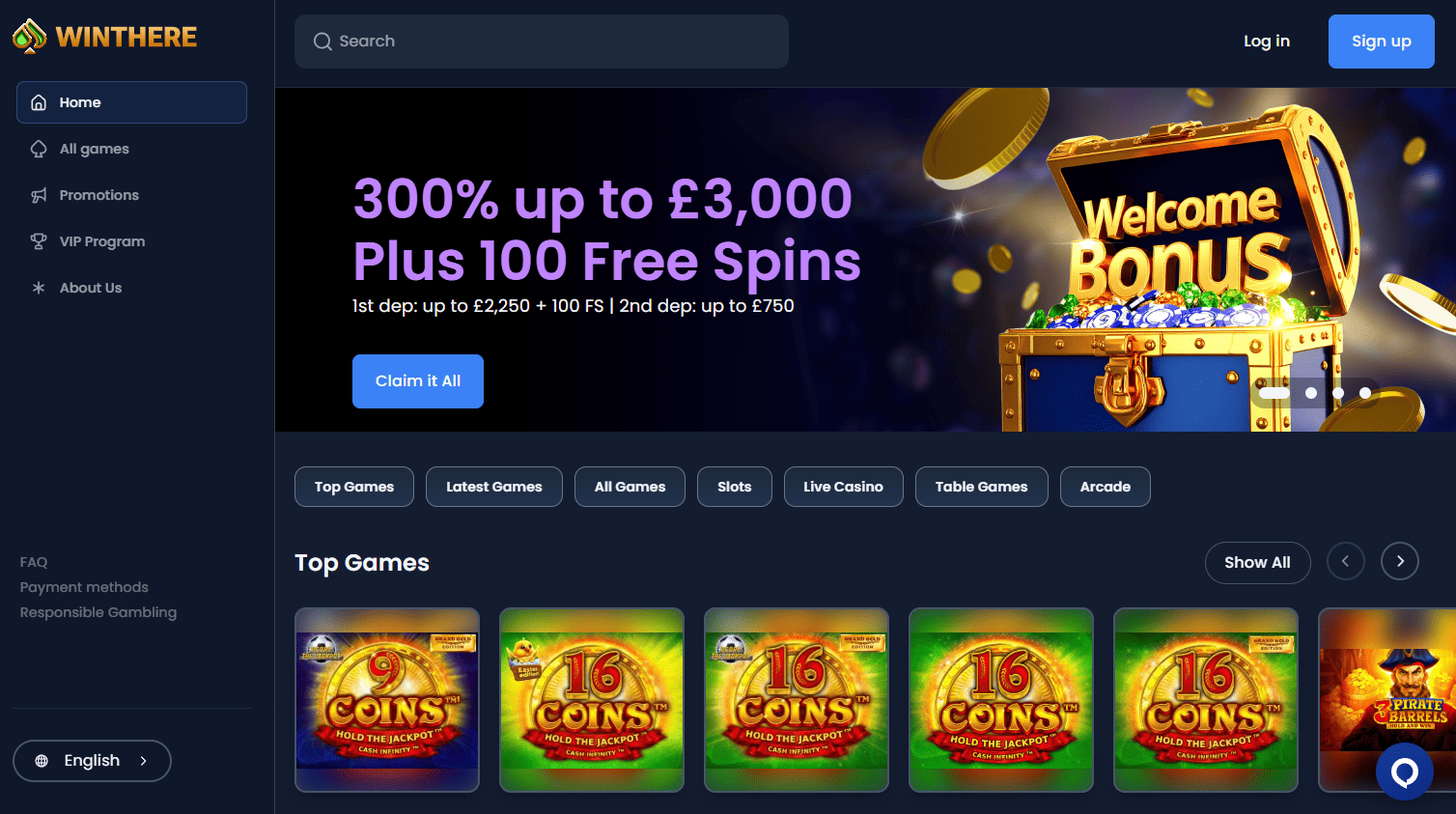This screenshot has width=1456, height=814.
Task: Select the All games spade icon
Action: (39, 149)
